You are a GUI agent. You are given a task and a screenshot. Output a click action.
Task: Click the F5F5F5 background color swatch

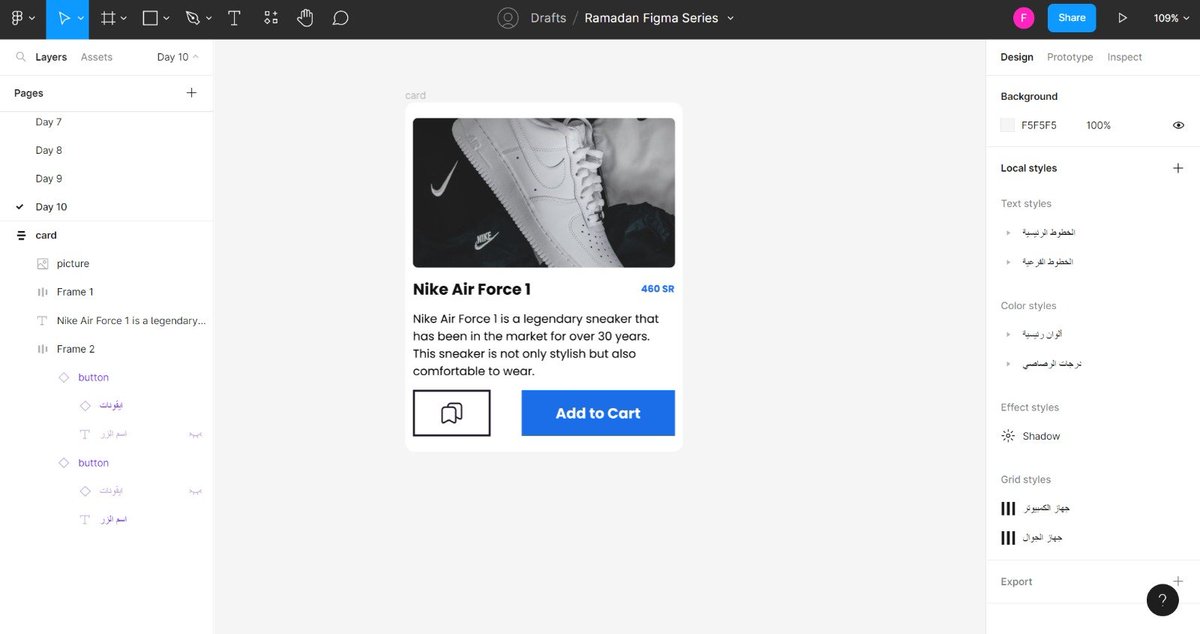click(x=1008, y=125)
